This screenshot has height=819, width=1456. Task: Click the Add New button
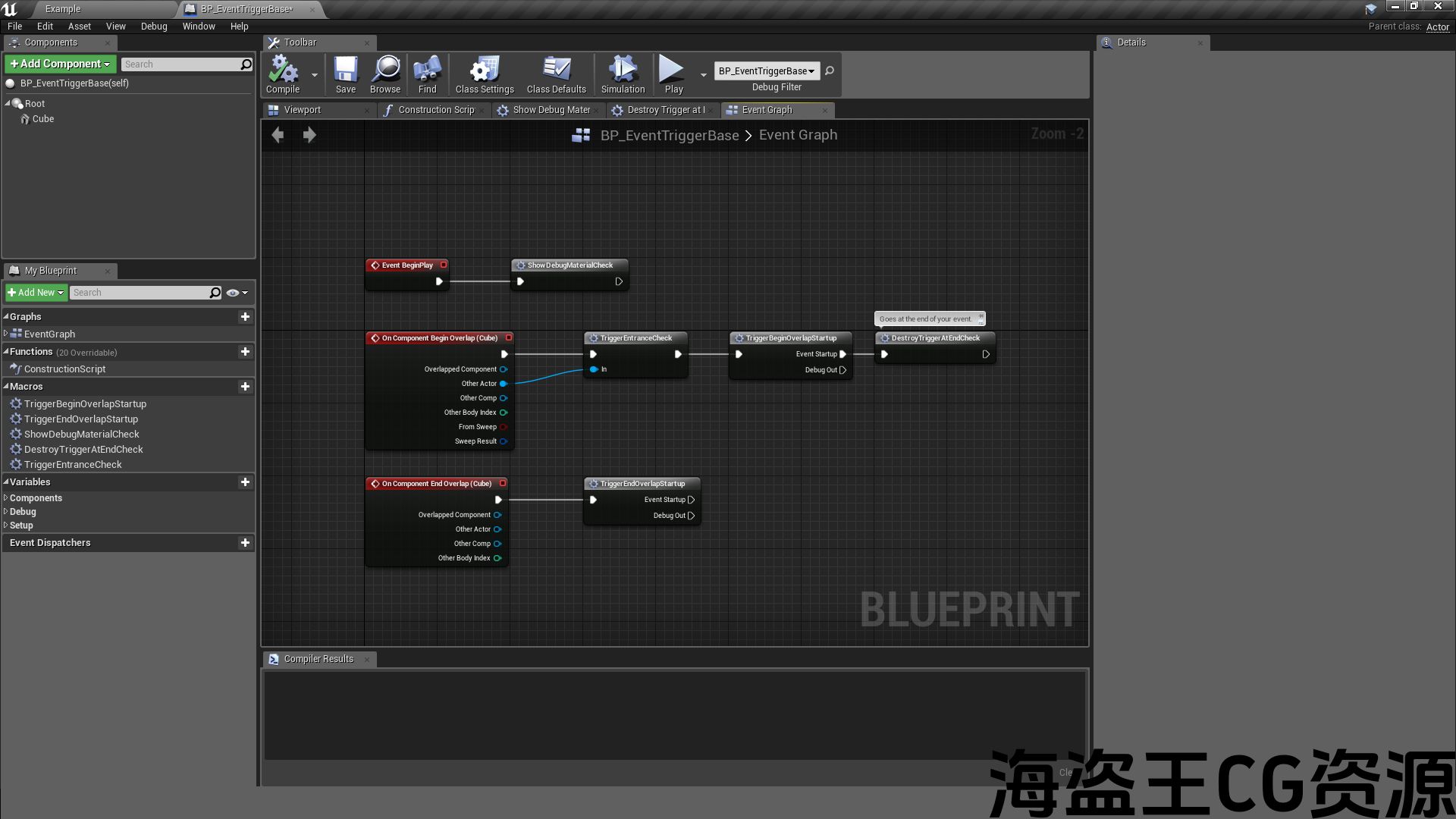tap(36, 293)
